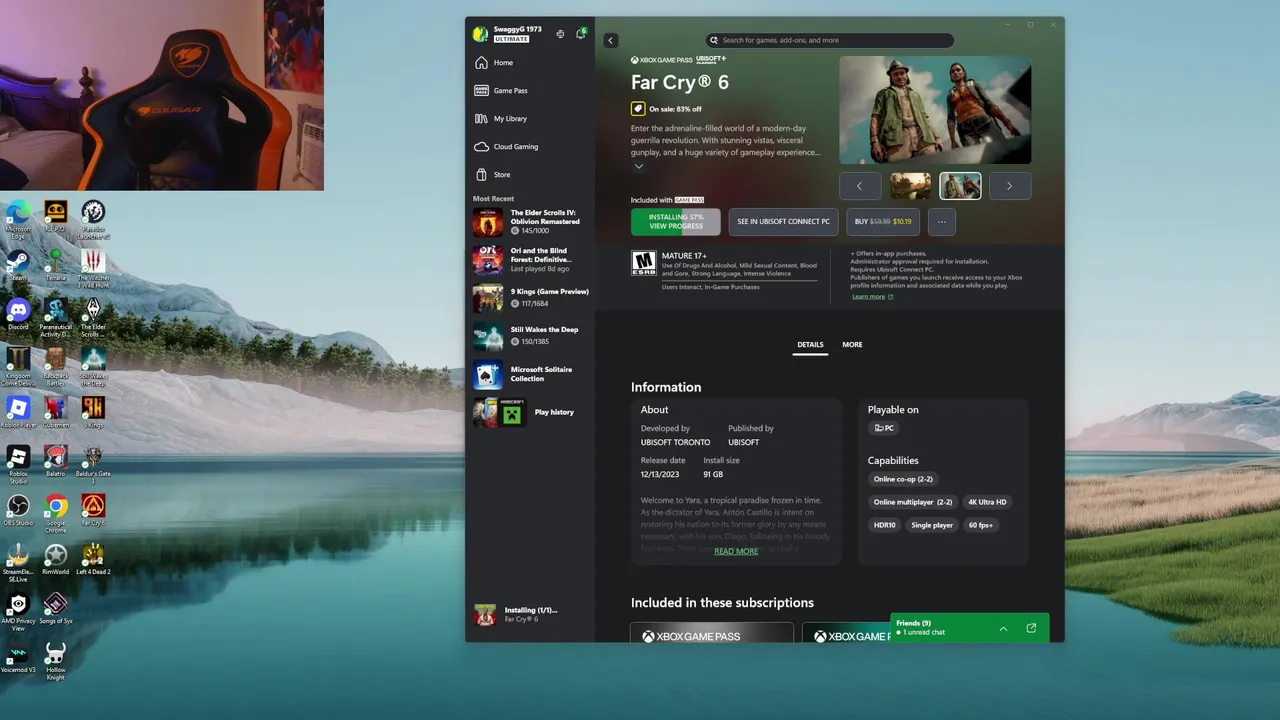Open Hollow Knight desktop shortcut

coord(56,662)
